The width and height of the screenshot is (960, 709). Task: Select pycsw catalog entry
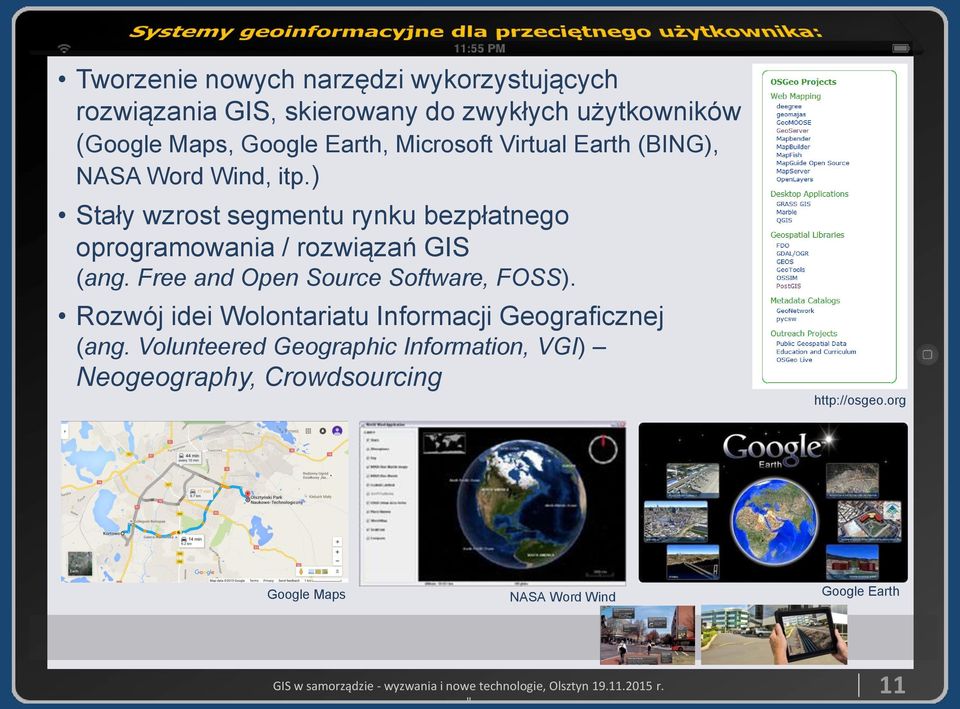click(x=786, y=319)
